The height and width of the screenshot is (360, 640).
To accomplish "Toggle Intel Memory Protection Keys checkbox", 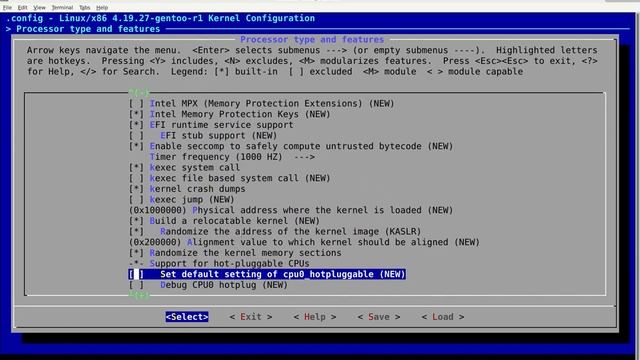I will tap(136, 114).
